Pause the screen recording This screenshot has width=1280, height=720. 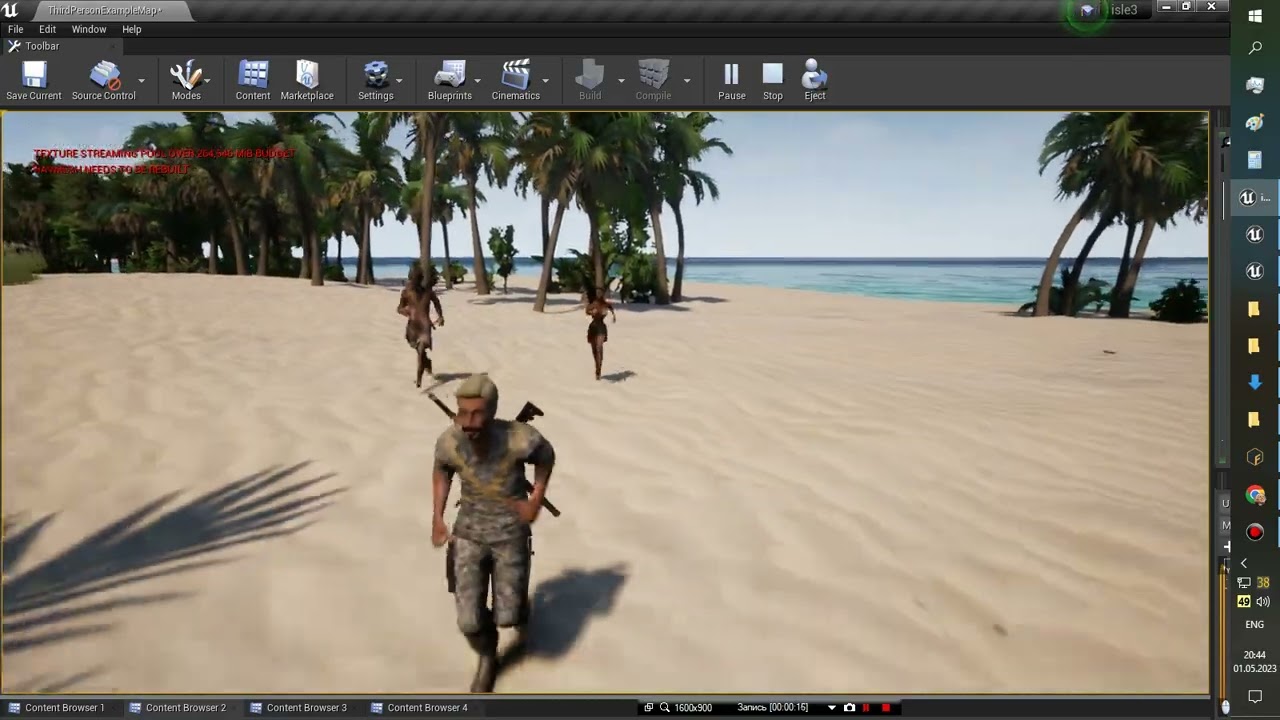866,708
